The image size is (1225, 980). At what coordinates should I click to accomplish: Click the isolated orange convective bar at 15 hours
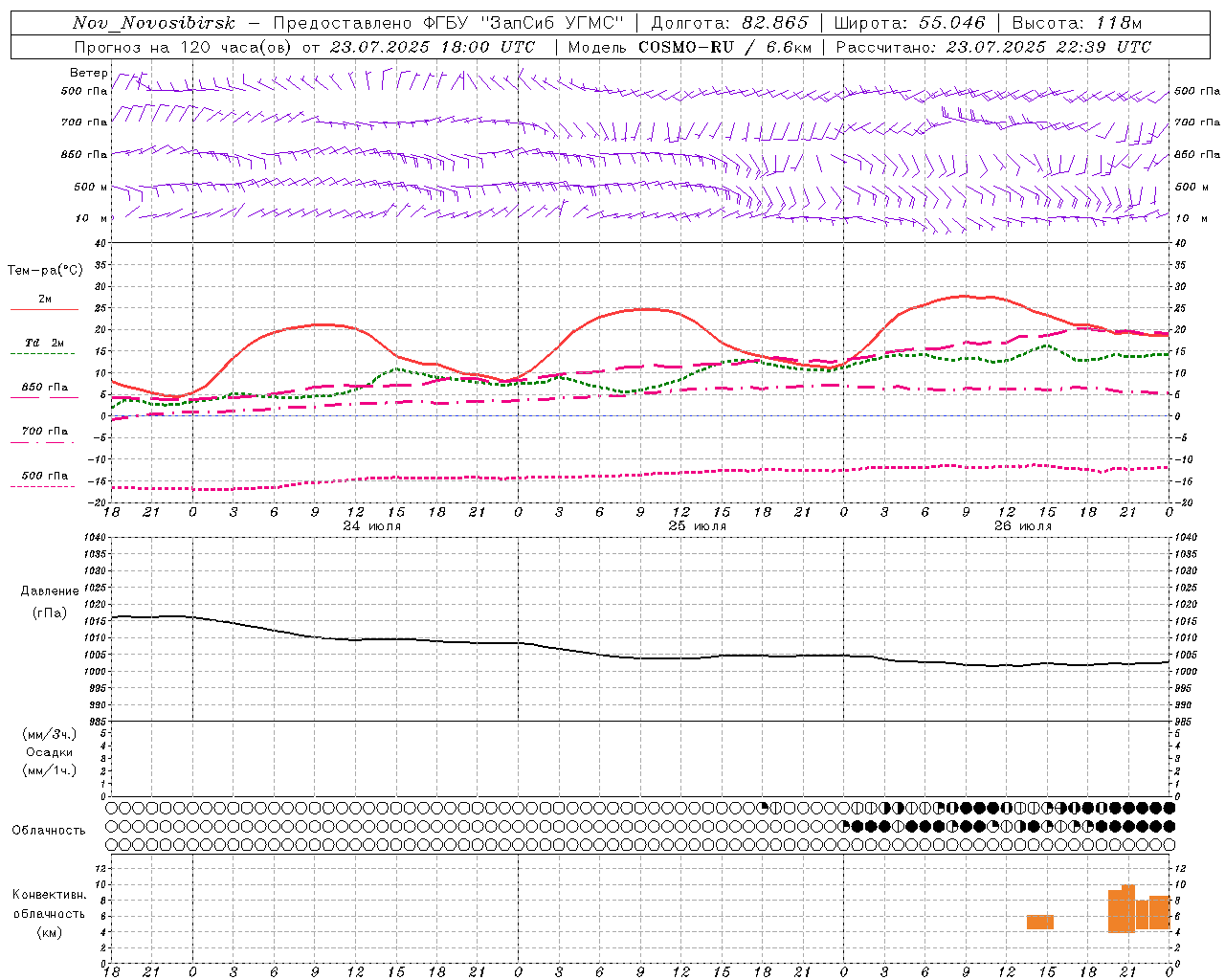(x=1040, y=922)
